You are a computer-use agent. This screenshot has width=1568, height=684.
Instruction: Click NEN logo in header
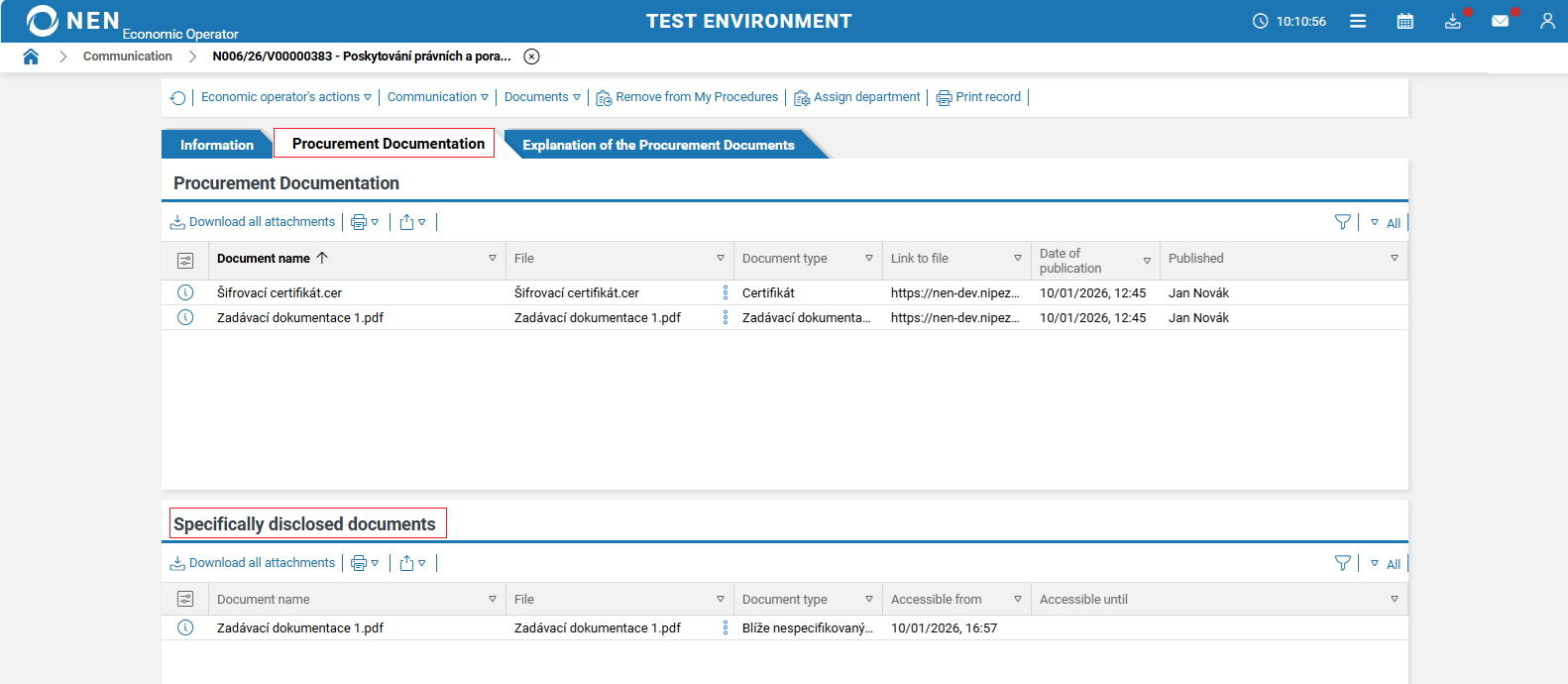tap(72, 21)
